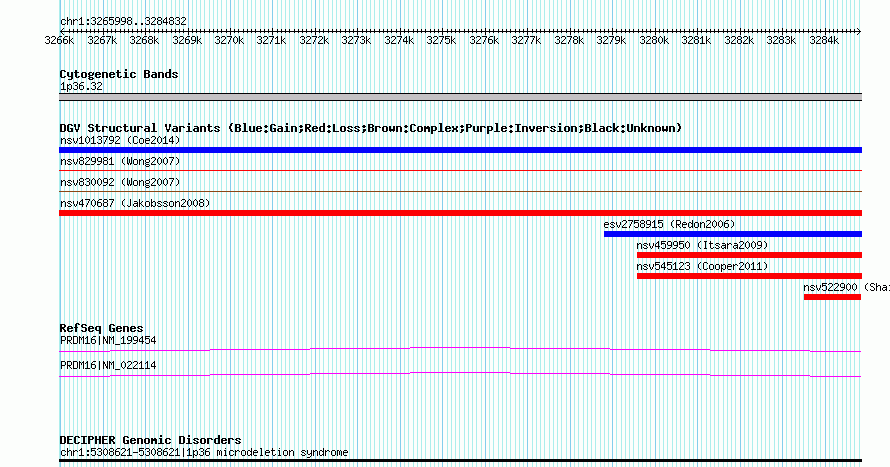Click the 3271k ruler position
The width and height of the screenshot is (890, 467).
tap(271, 40)
